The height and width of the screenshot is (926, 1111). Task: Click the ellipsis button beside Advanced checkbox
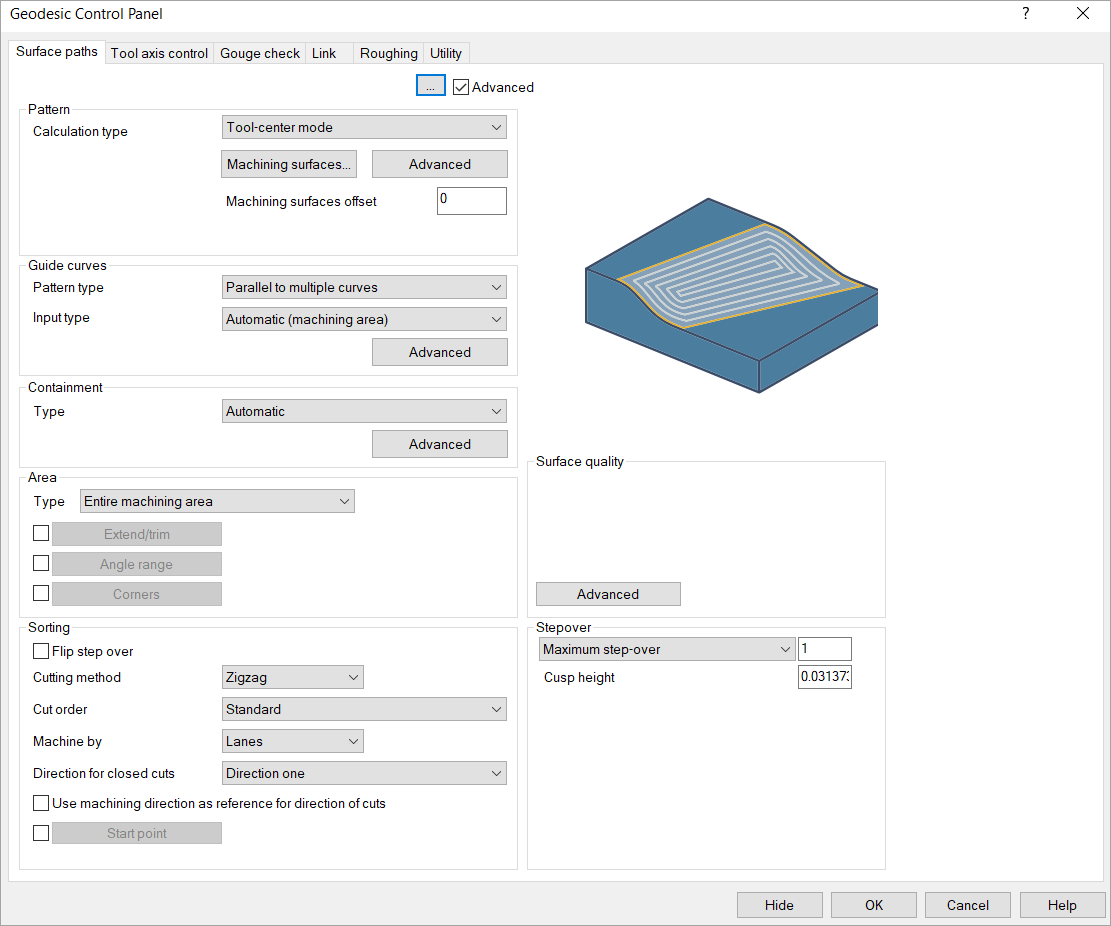coord(430,86)
